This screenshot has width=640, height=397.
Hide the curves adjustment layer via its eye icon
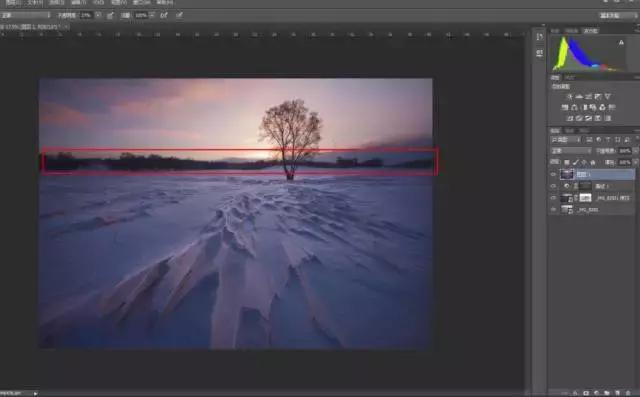tap(553, 186)
